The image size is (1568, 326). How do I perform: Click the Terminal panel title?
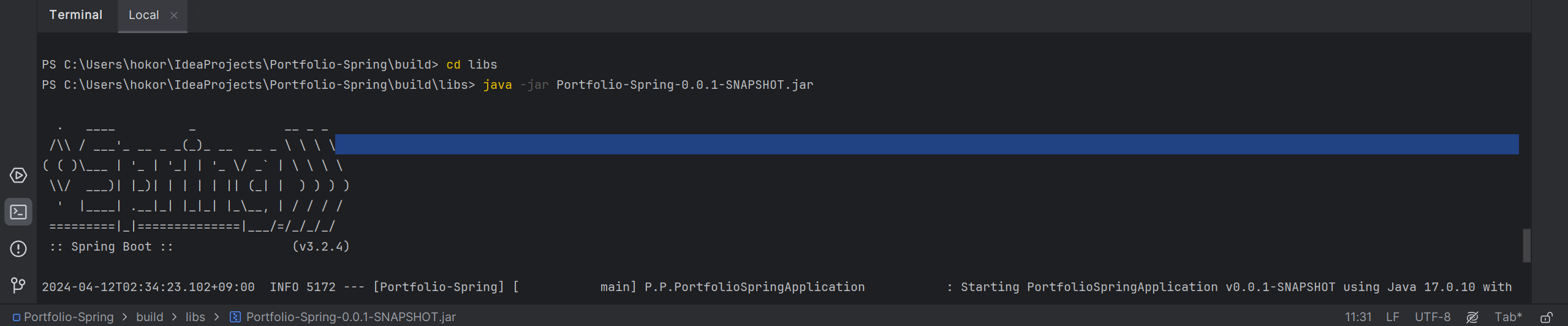point(75,15)
